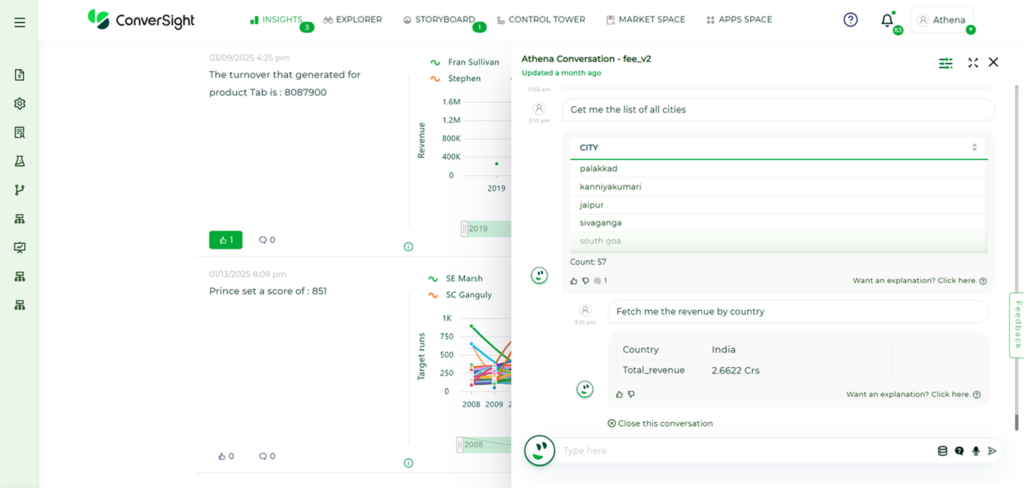Like the Prince score insight
The height and width of the screenshot is (488, 1024).
[x=226, y=456]
